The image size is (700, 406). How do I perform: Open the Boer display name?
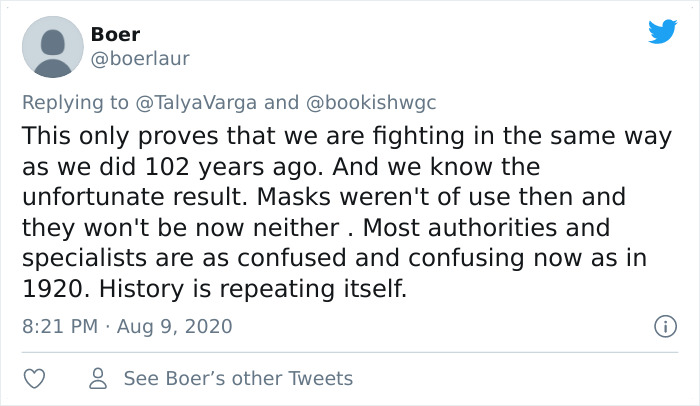[115, 35]
